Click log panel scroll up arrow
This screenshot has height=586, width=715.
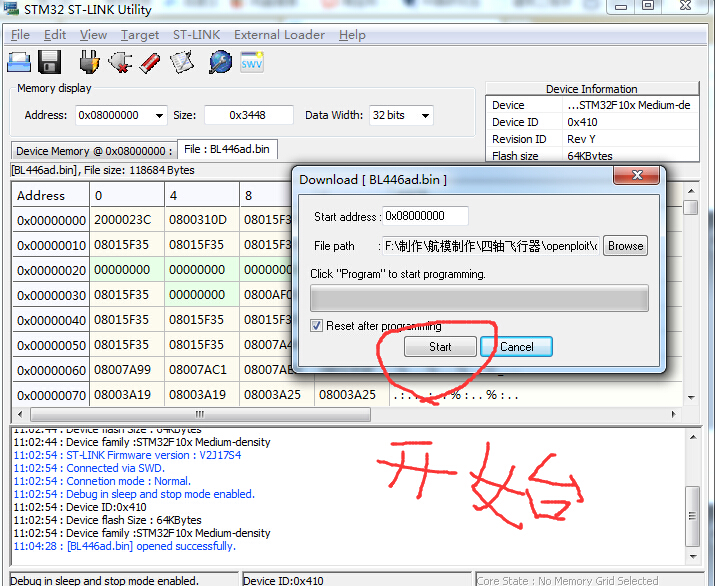click(693, 437)
